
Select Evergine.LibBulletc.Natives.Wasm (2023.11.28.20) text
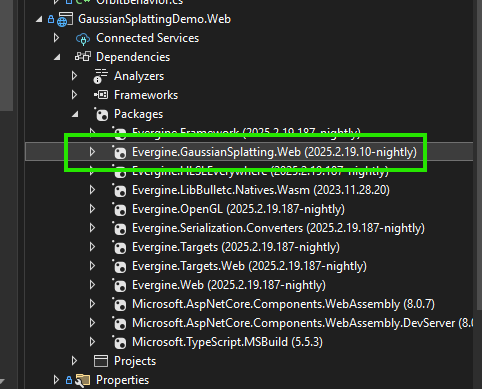[261, 190]
